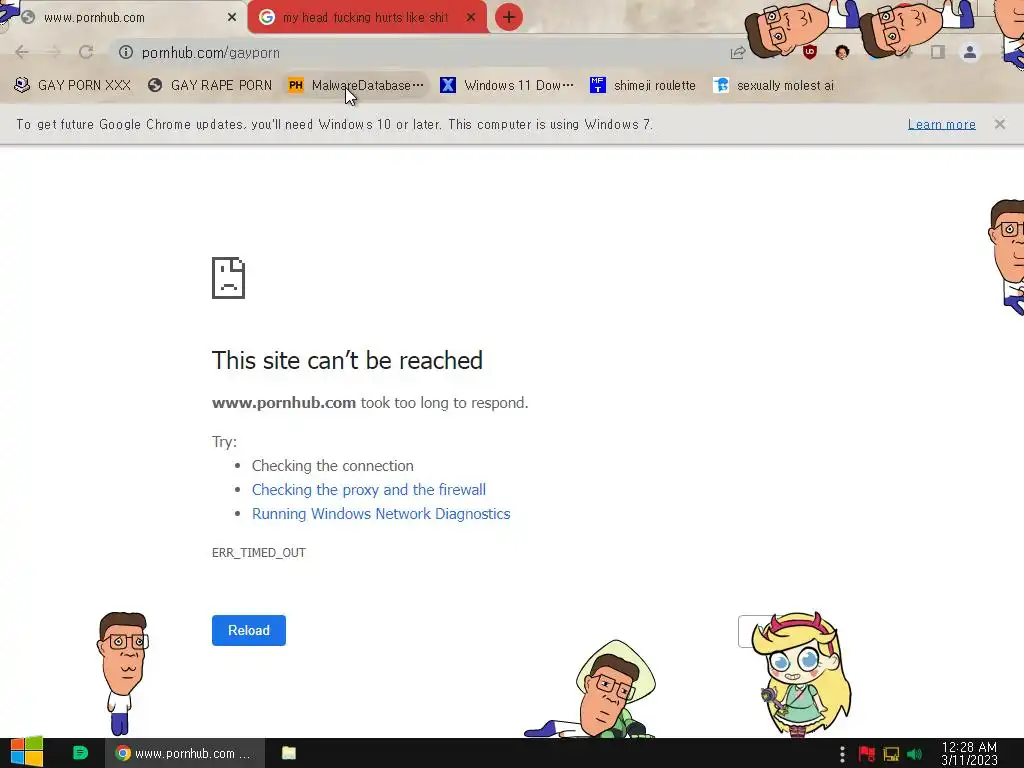Toggle the Chrome side panel icon
This screenshot has height=768, width=1024.
938,52
